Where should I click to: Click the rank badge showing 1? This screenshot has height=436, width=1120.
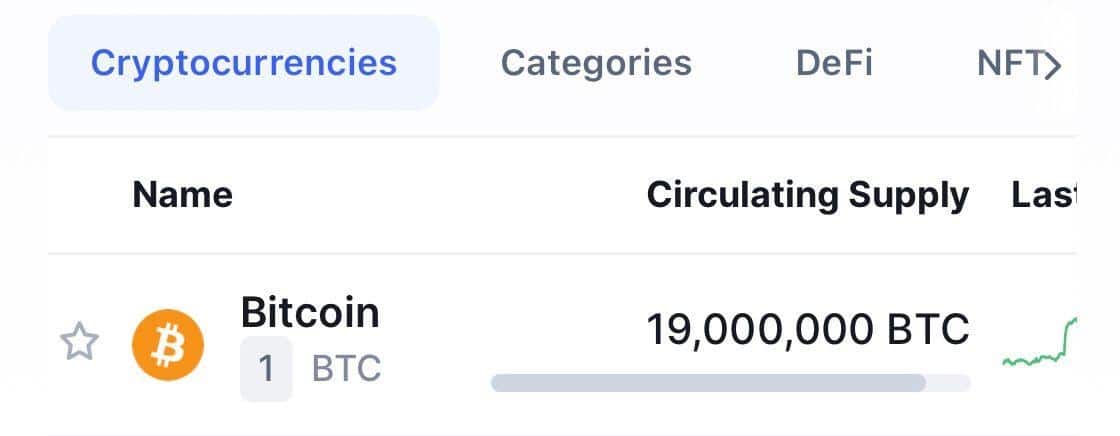pos(266,369)
